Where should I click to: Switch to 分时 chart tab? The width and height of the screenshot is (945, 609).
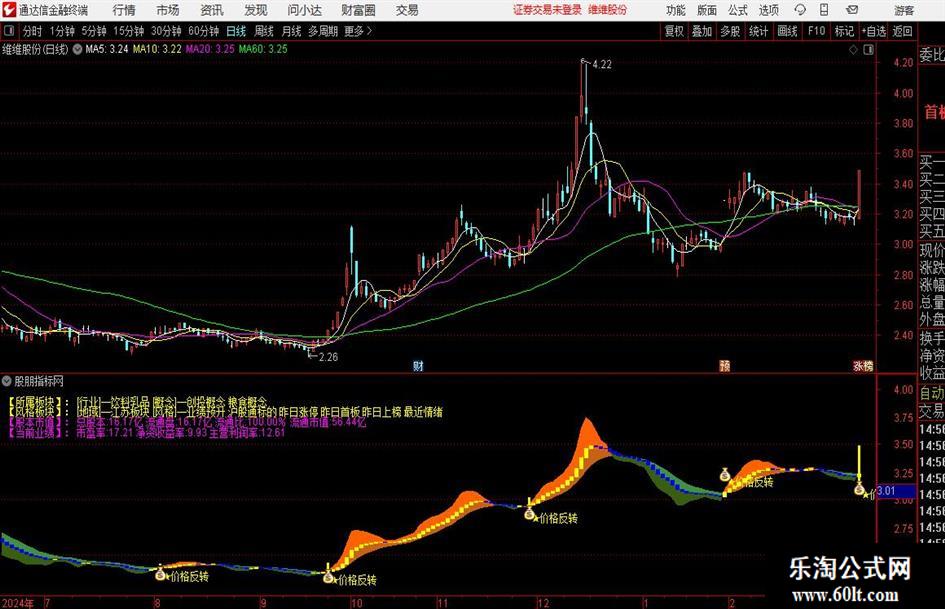32,31
